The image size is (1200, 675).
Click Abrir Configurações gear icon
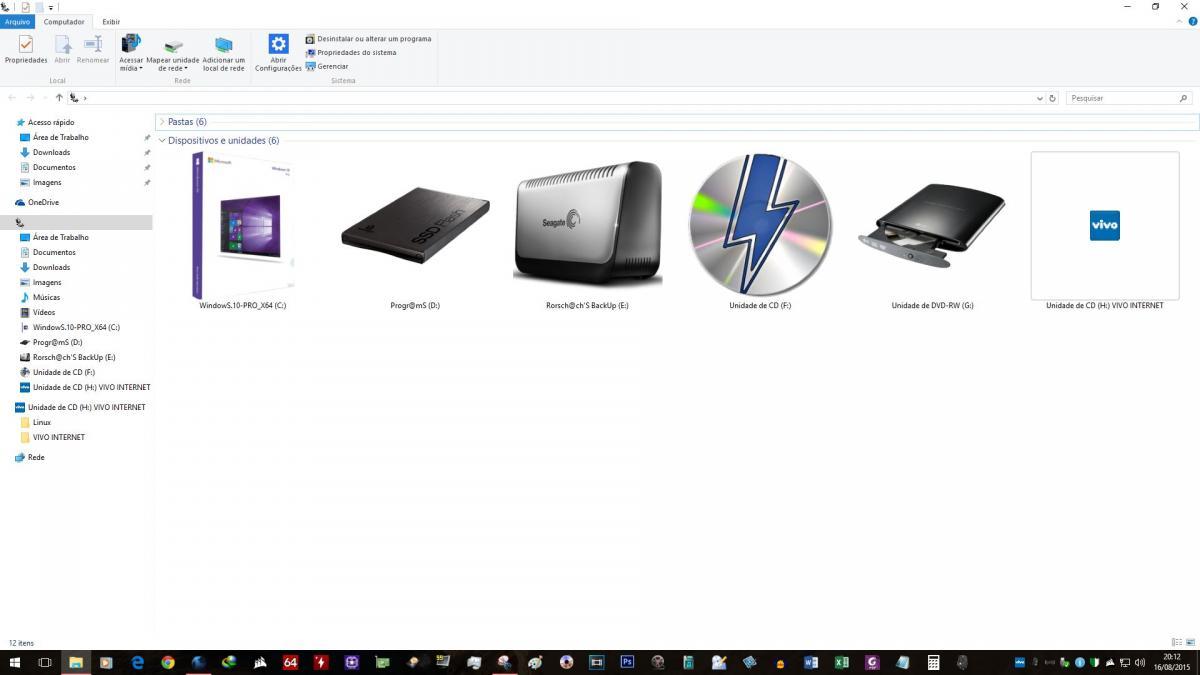[278, 44]
